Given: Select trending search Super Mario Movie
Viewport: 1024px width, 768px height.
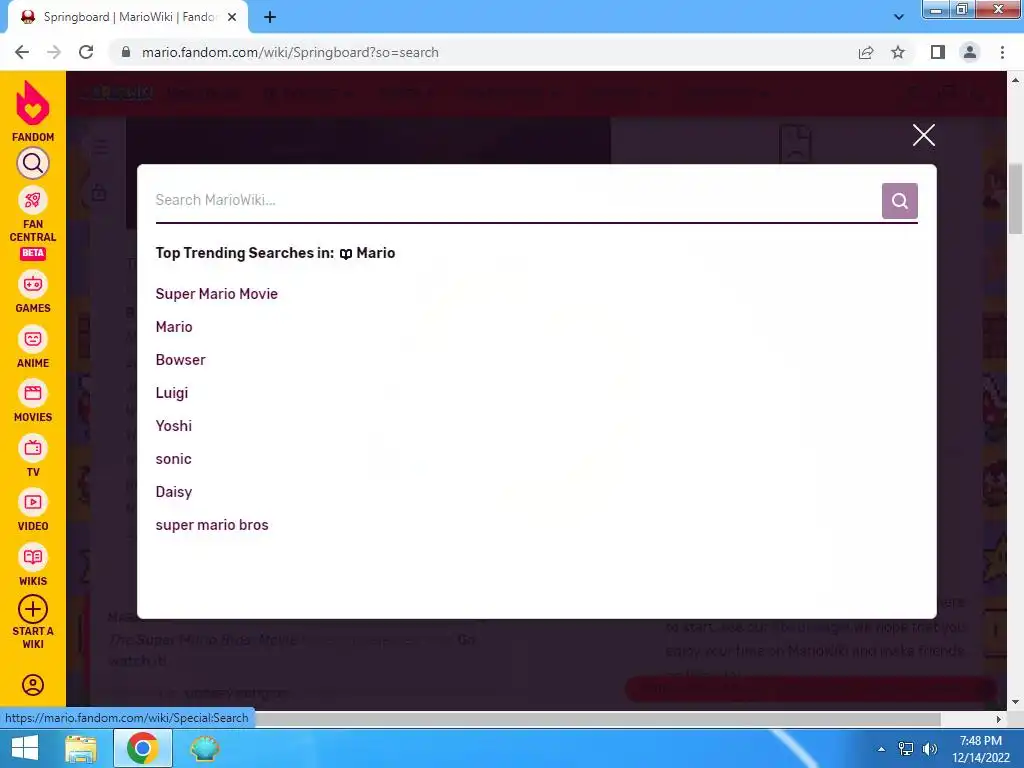Looking at the screenshot, I should pos(217,294).
